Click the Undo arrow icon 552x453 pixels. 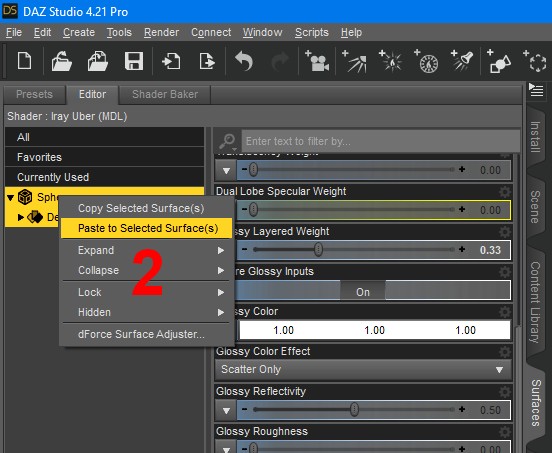pos(244,61)
